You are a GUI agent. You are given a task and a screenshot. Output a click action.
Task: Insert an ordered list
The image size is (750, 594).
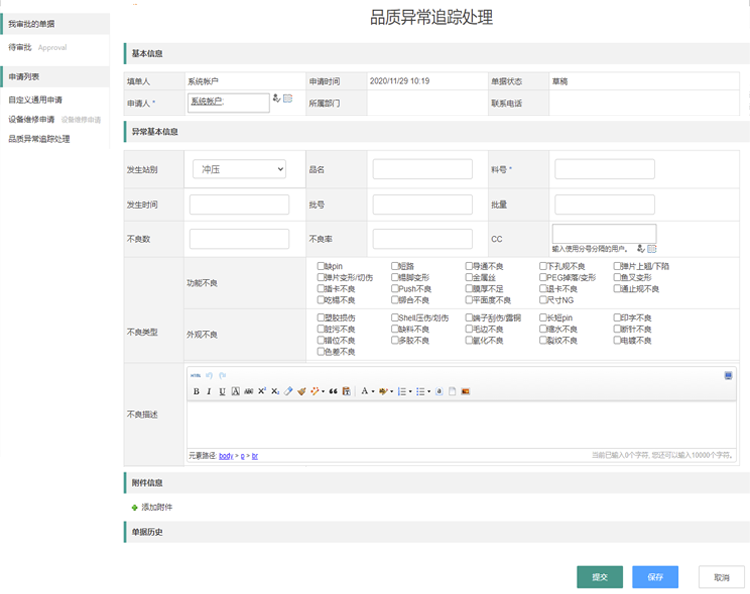[402, 391]
